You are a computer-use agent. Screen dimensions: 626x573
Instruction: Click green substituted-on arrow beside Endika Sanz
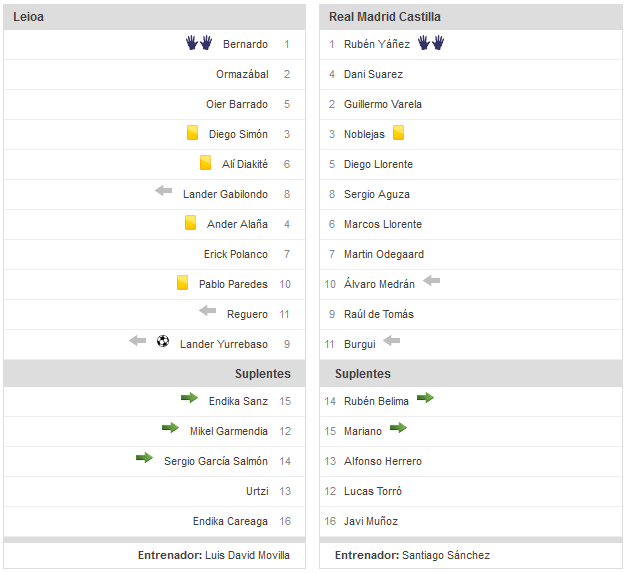189,397
